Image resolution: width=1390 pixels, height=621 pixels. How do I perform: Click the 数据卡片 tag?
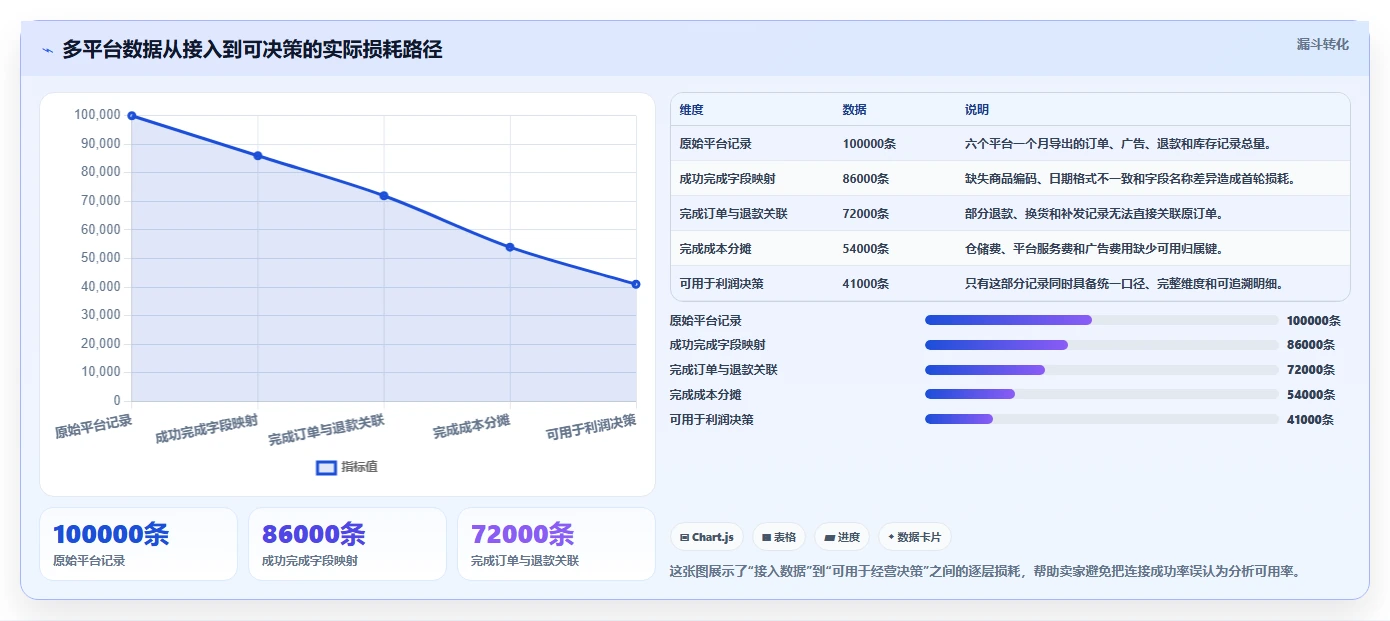click(x=915, y=537)
